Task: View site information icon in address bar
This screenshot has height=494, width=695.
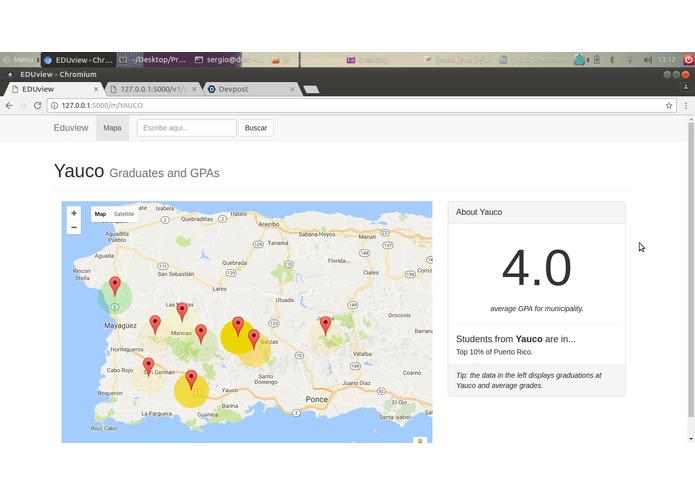Action: click(54, 105)
